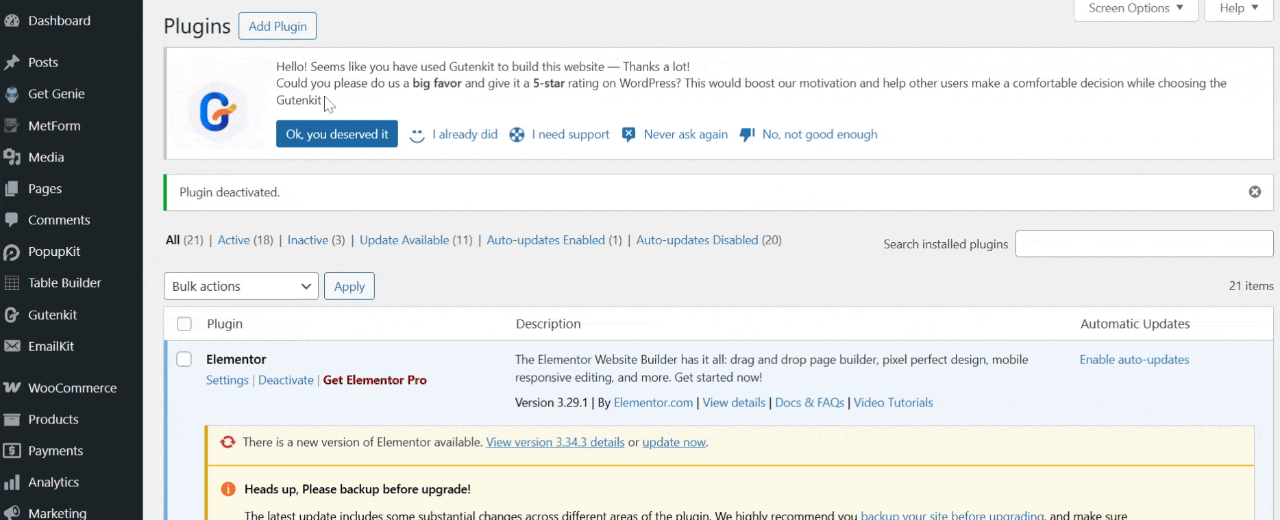Click the I need support link

tap(571, 135)
